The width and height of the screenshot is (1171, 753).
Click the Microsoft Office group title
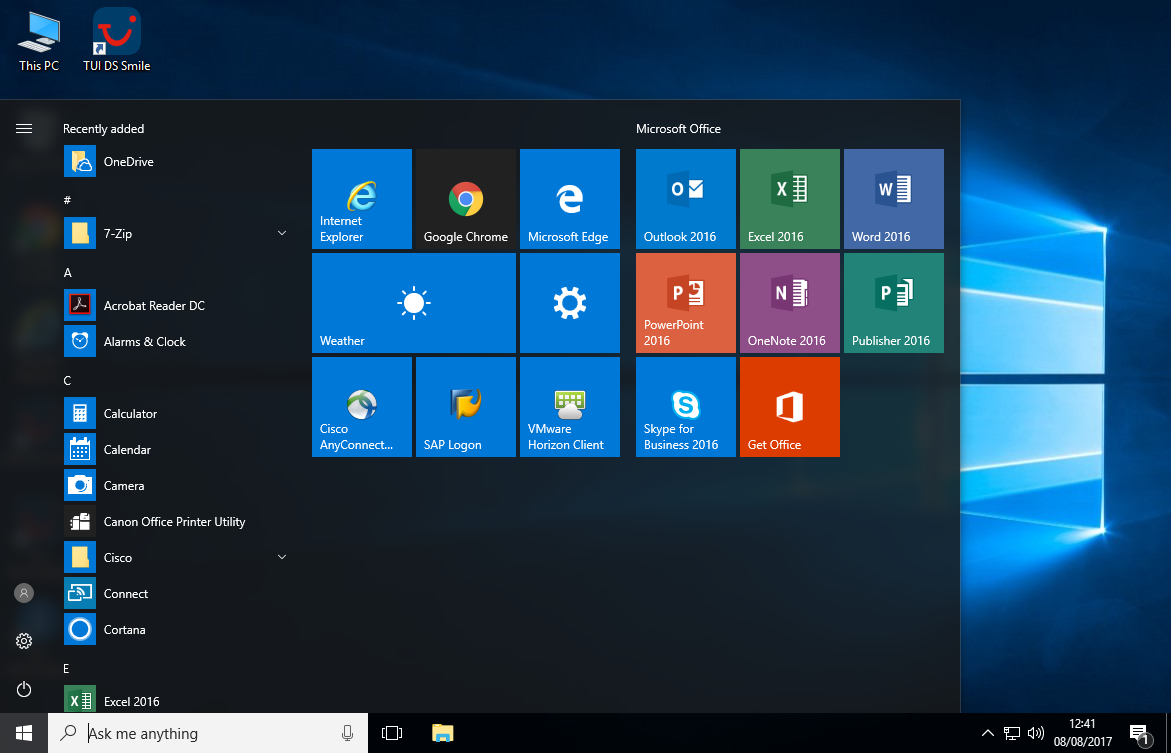coord(678,128)
